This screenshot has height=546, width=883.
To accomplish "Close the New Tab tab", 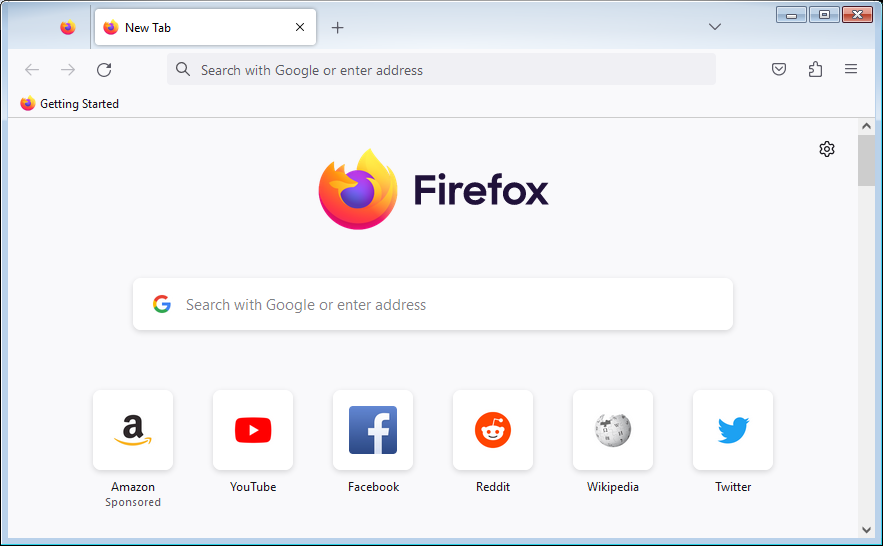I will [300, 28].
